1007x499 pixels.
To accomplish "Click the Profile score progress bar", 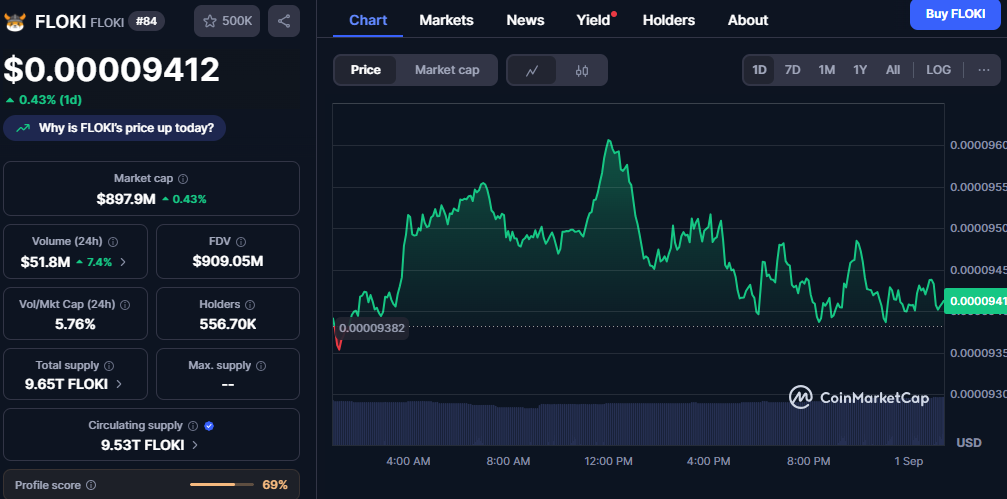I will 221,485.
